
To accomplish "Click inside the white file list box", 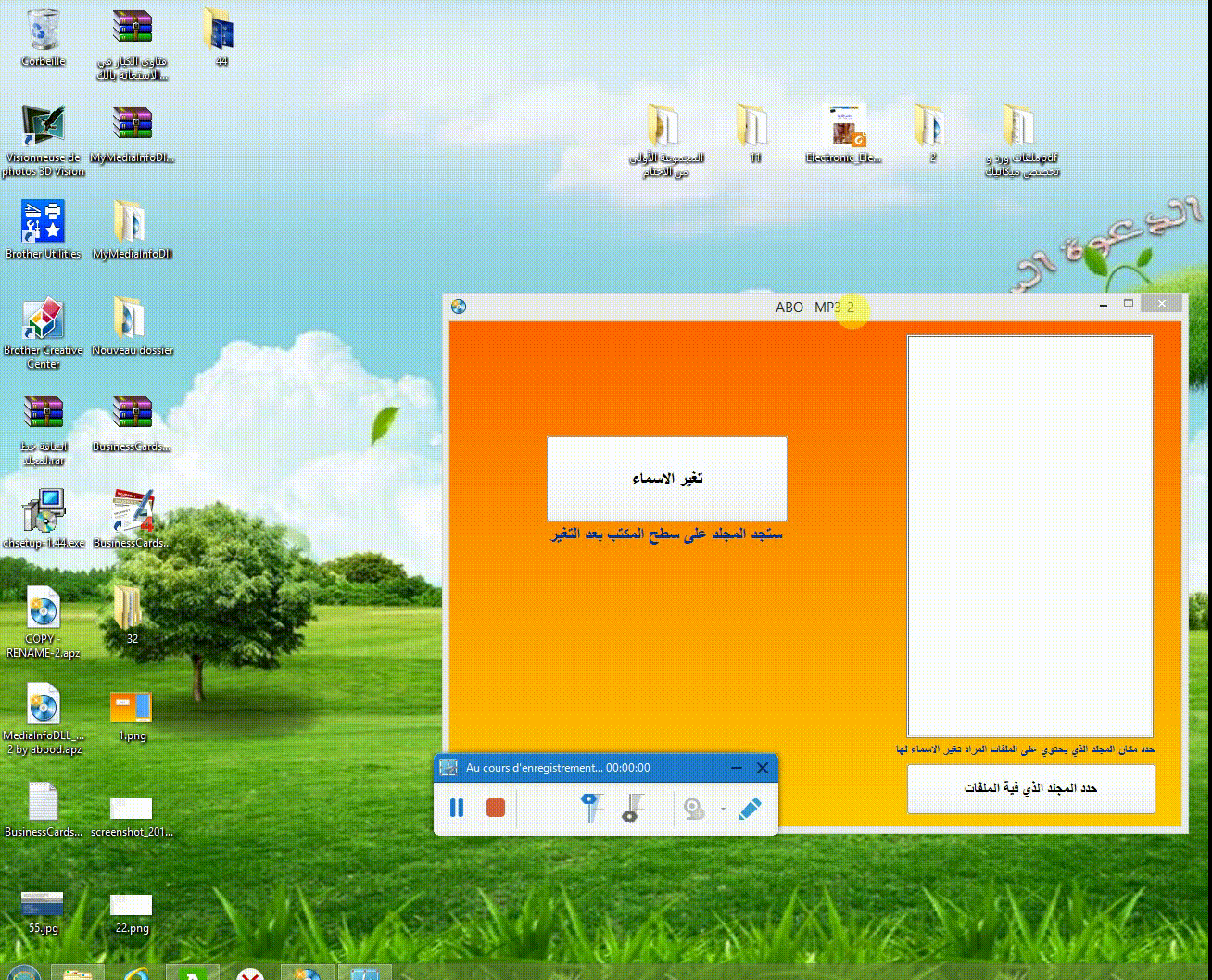I will point(1029,535).
